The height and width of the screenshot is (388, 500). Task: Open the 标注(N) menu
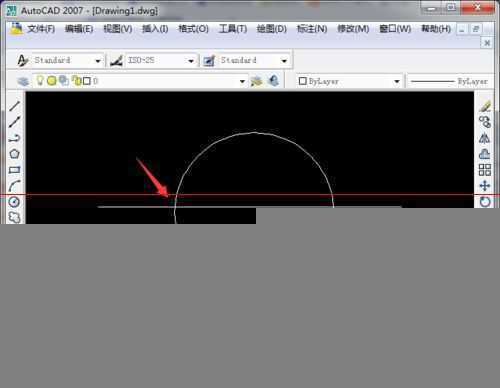click(x=312, y=29)
